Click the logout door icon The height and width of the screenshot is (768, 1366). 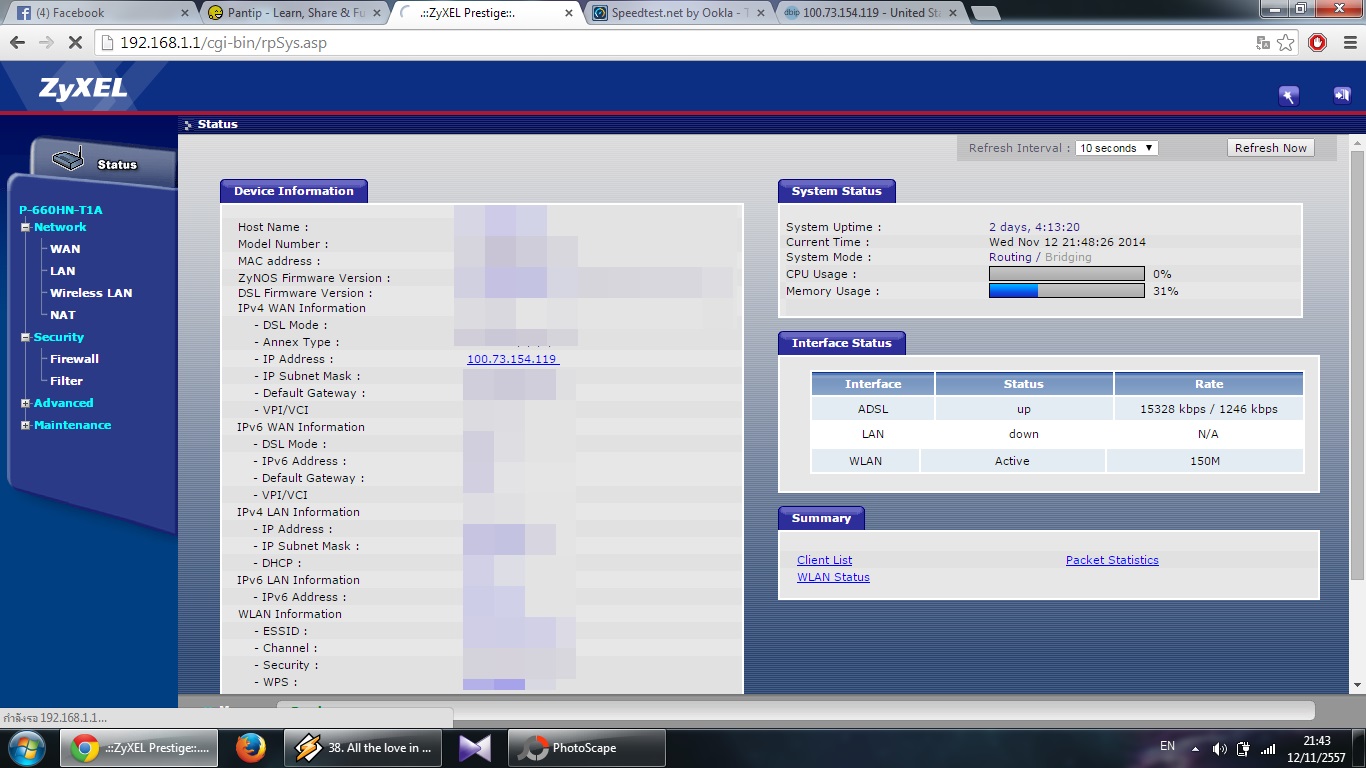tap(1341, 95)
